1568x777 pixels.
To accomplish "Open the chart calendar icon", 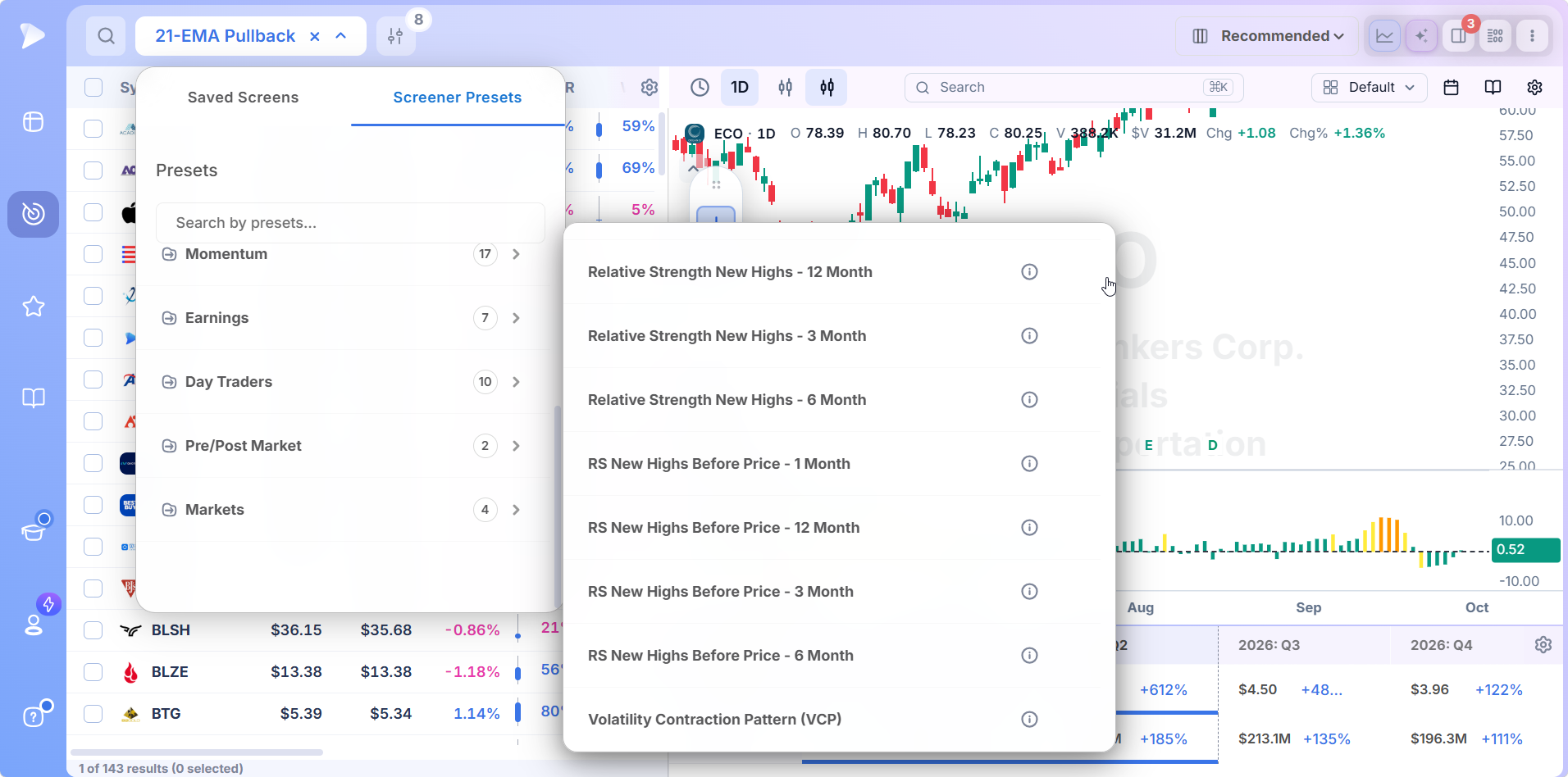I will click(1451, 88).
